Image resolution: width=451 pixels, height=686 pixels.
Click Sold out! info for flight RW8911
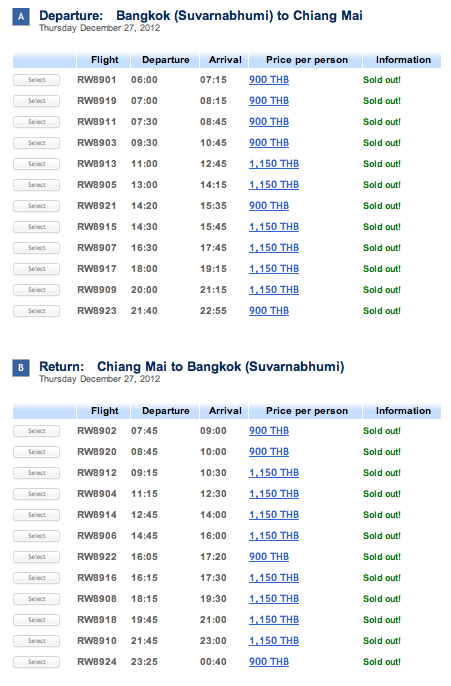click(x=382, y=122)
